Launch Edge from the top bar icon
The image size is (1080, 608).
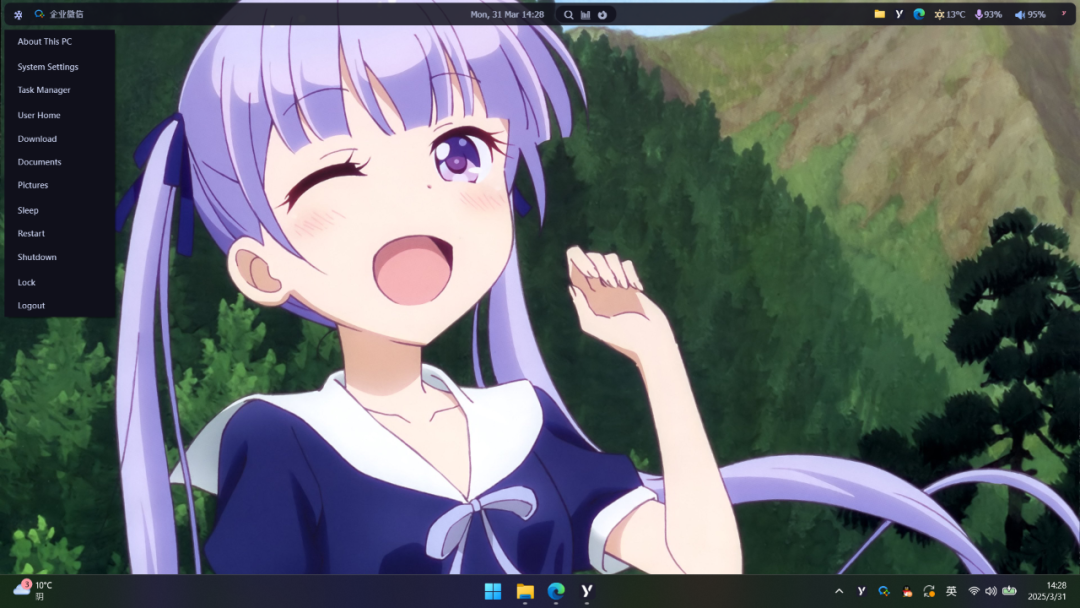point(919,14)
